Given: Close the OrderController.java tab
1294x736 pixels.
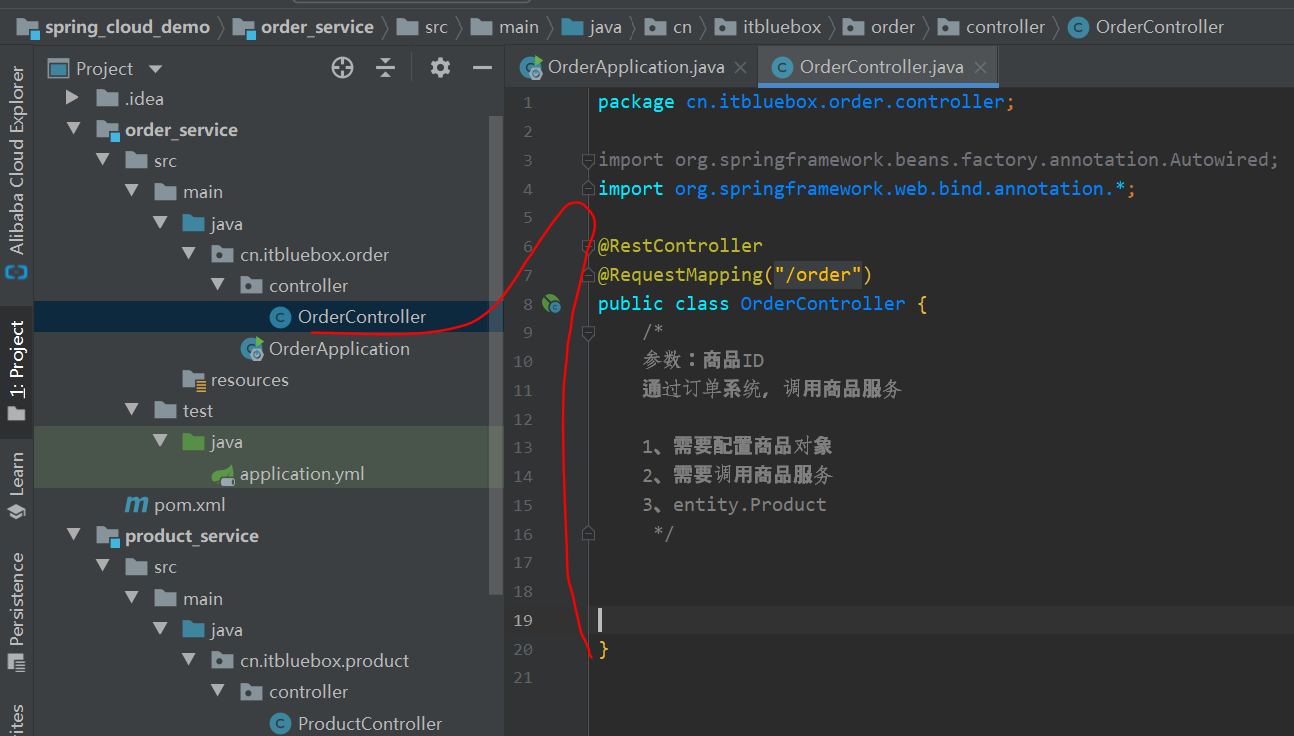Looking at the screenshot, I should [980, 68].
